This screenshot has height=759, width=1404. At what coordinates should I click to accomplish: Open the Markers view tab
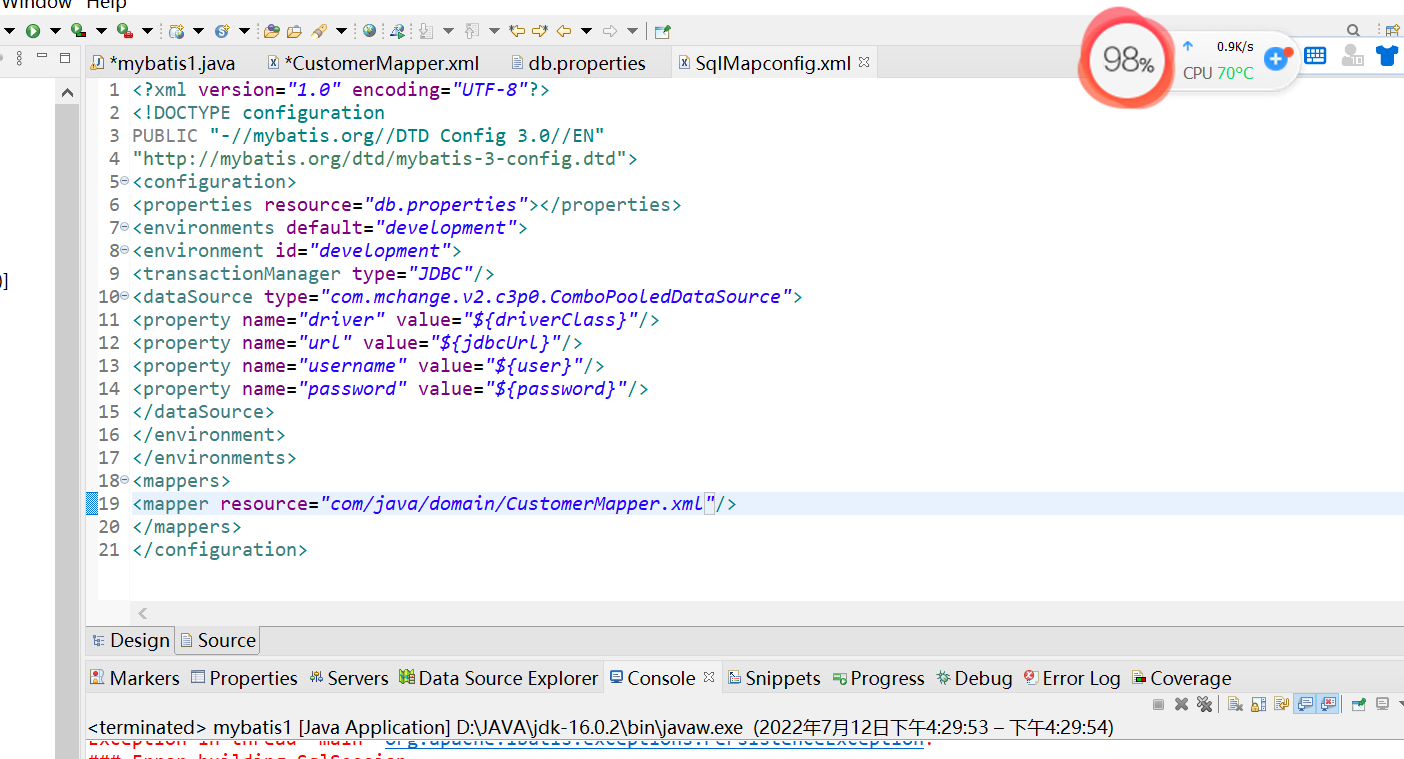coord(135,678)
